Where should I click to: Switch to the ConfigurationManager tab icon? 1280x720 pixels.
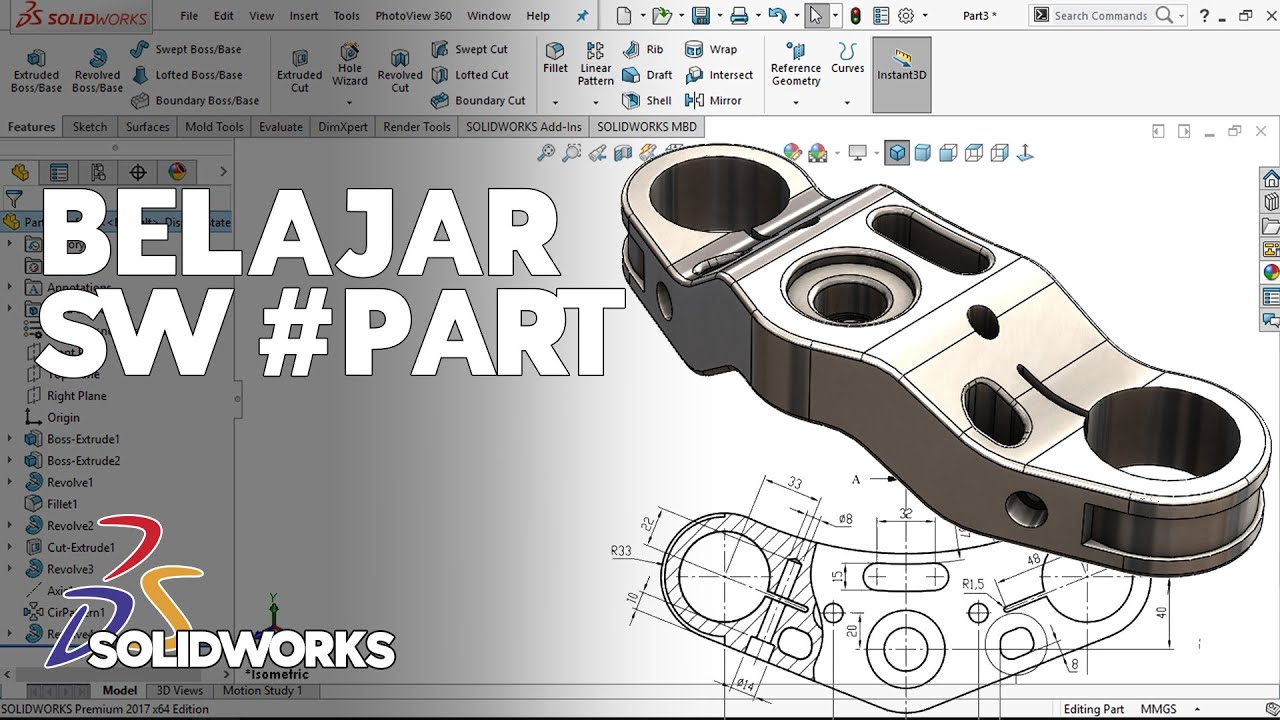98,172
